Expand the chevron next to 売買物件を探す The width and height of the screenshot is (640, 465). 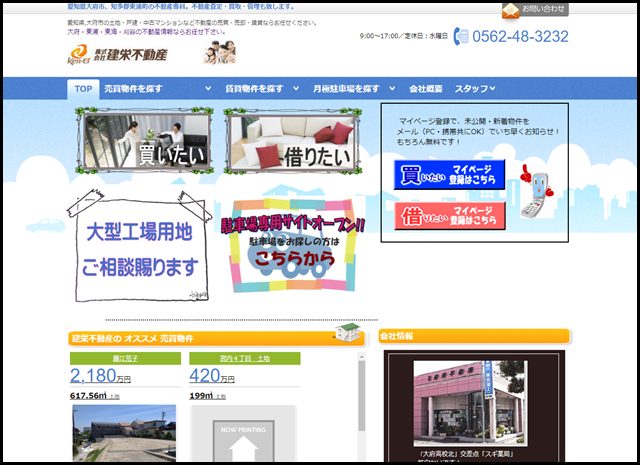208,88
